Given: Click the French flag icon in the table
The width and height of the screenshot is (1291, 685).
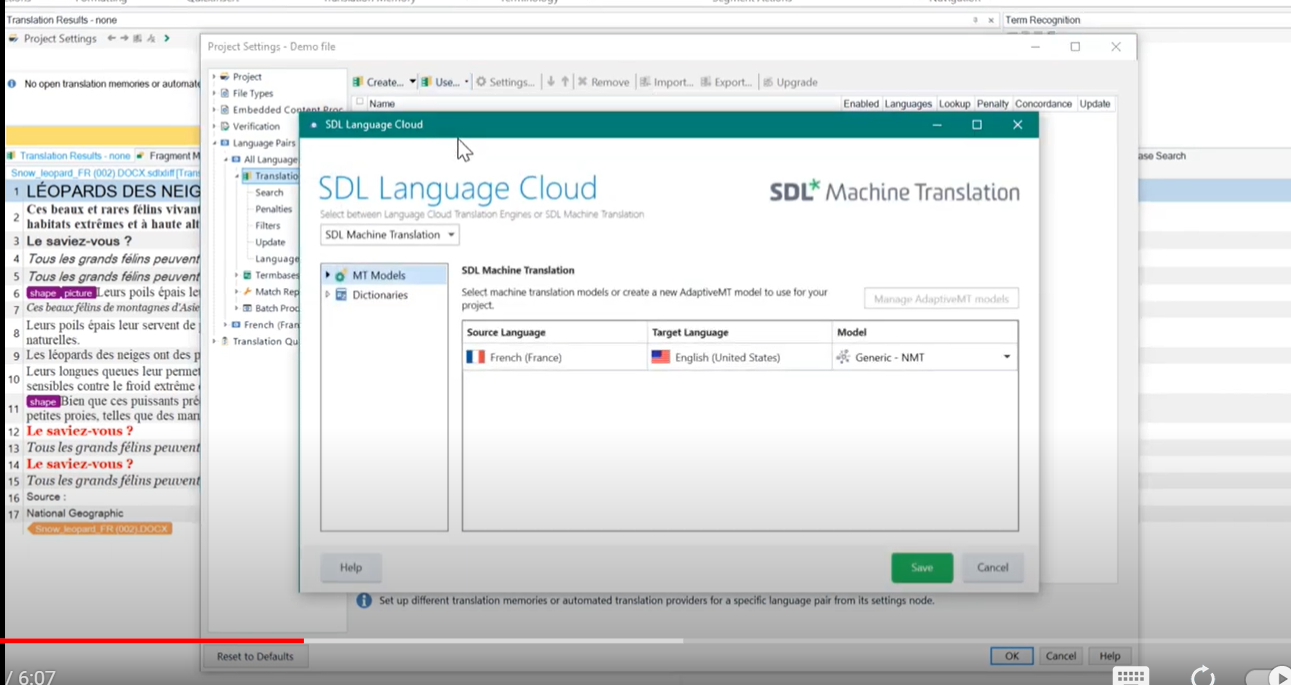Looking at the screenshot, I should click(476, 357).
